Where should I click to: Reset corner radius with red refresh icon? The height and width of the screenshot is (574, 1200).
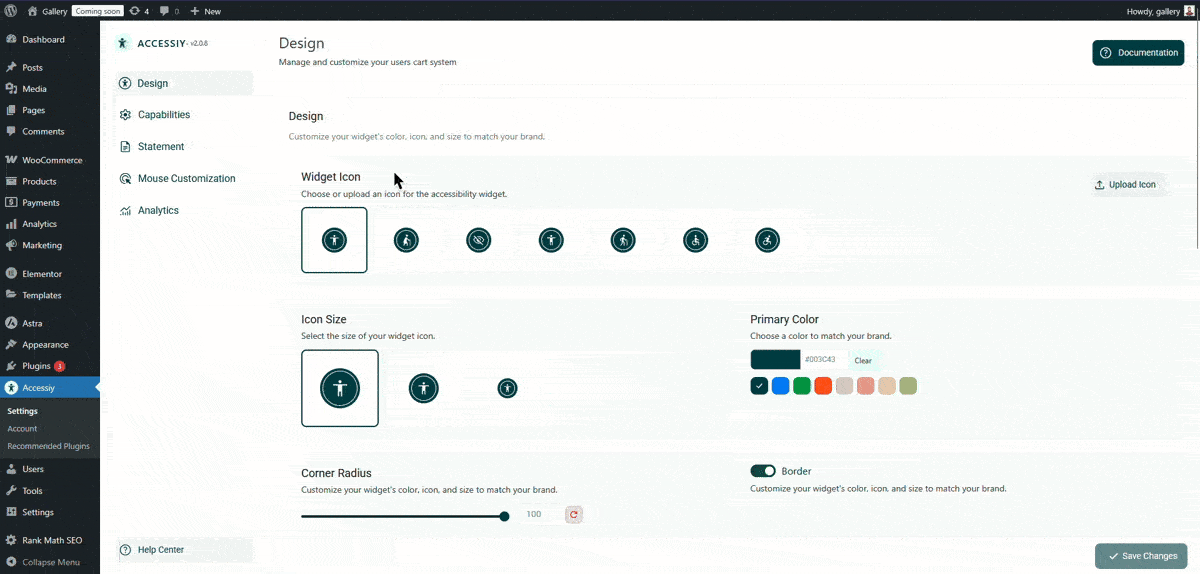click(x=574, y=515)
